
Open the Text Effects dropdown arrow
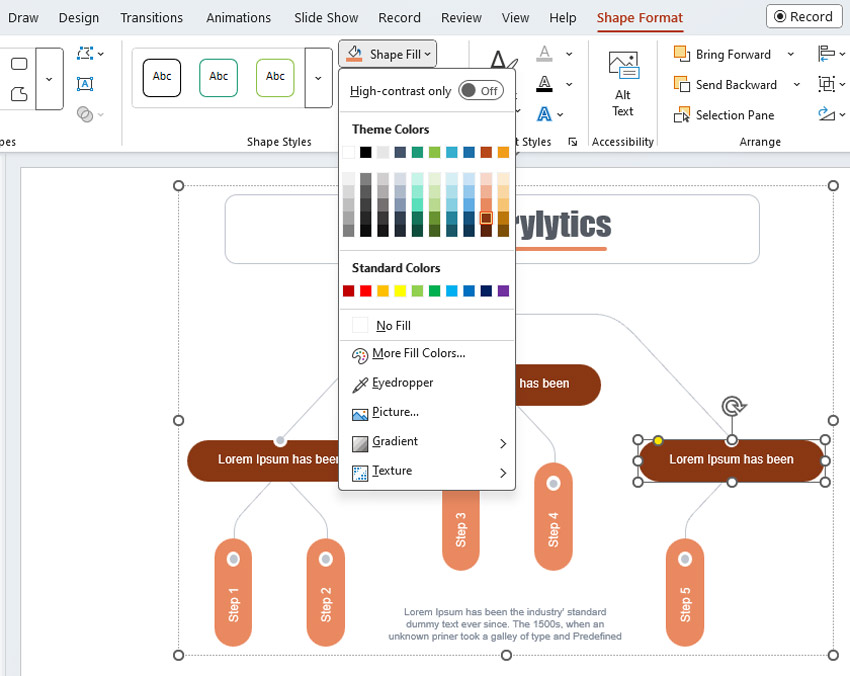[x=560, y=114]
